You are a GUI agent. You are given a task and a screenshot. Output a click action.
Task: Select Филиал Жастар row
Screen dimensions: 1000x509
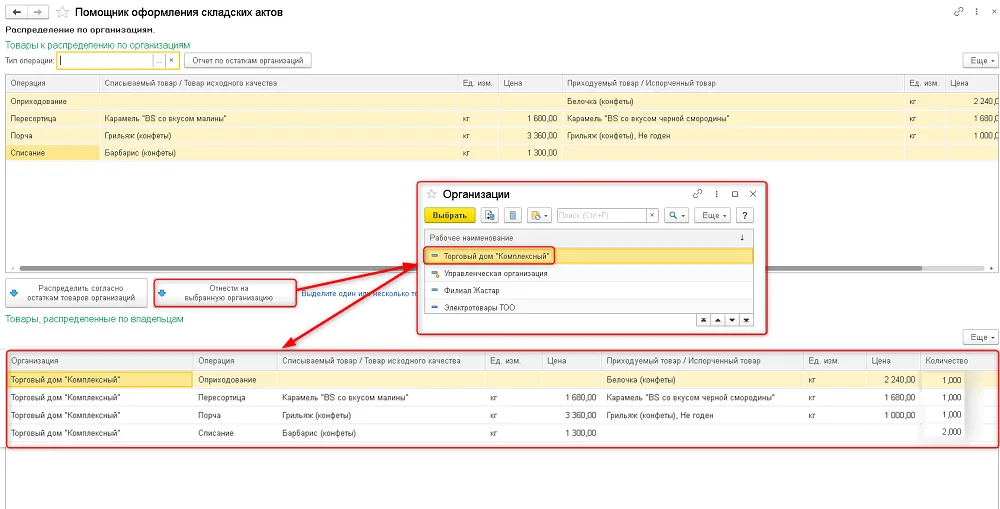pyautogui.click(x=589, y=290)
